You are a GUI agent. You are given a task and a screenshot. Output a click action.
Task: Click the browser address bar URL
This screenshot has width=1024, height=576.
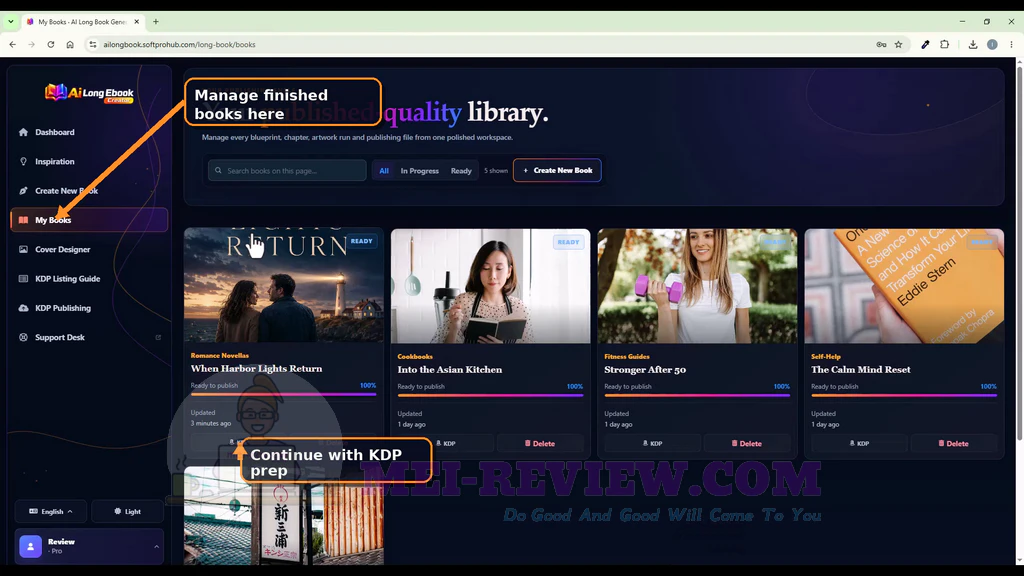(x=179, y=44)
